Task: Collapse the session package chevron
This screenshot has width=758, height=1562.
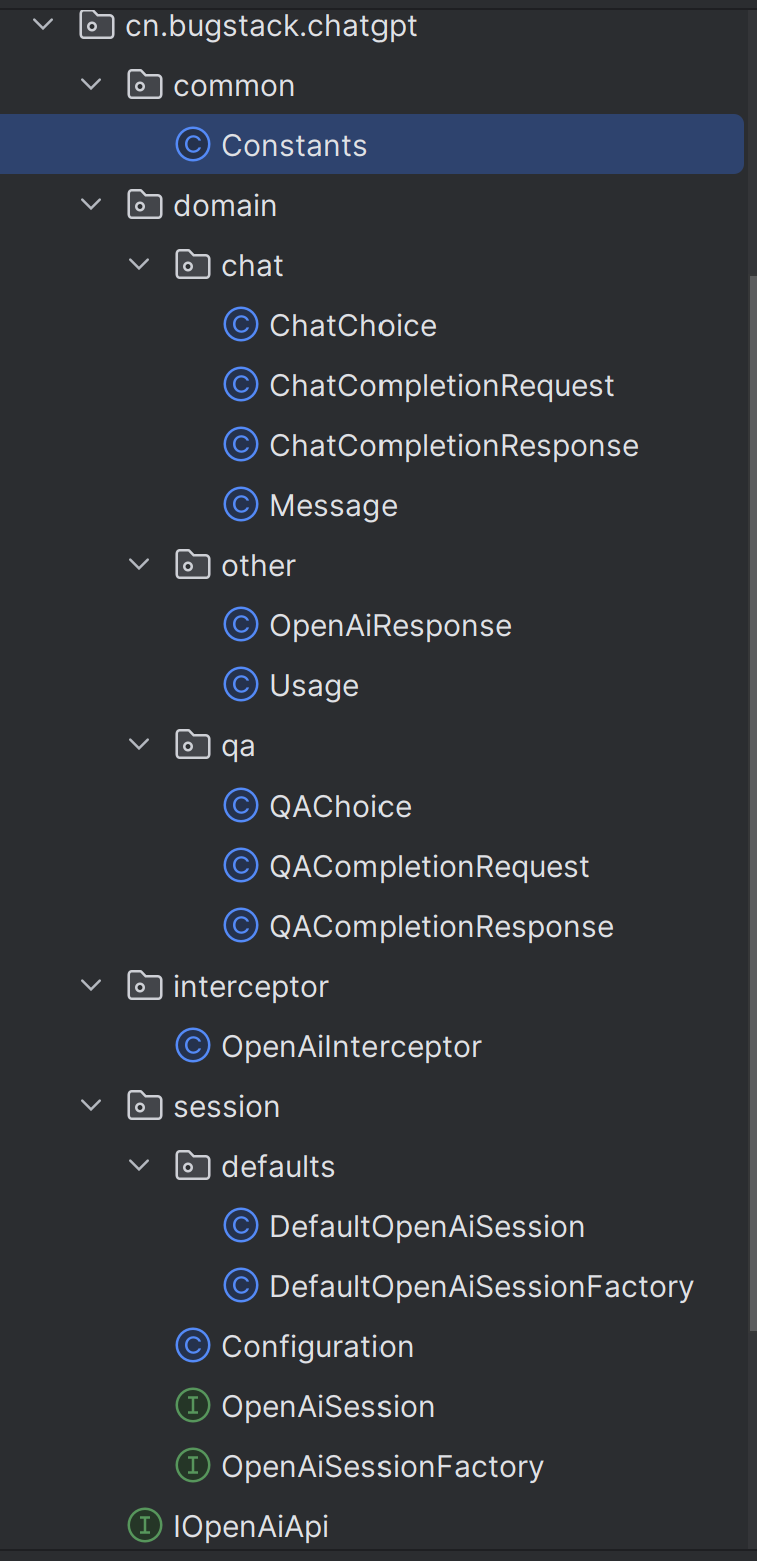Action: pos(91,1106)
